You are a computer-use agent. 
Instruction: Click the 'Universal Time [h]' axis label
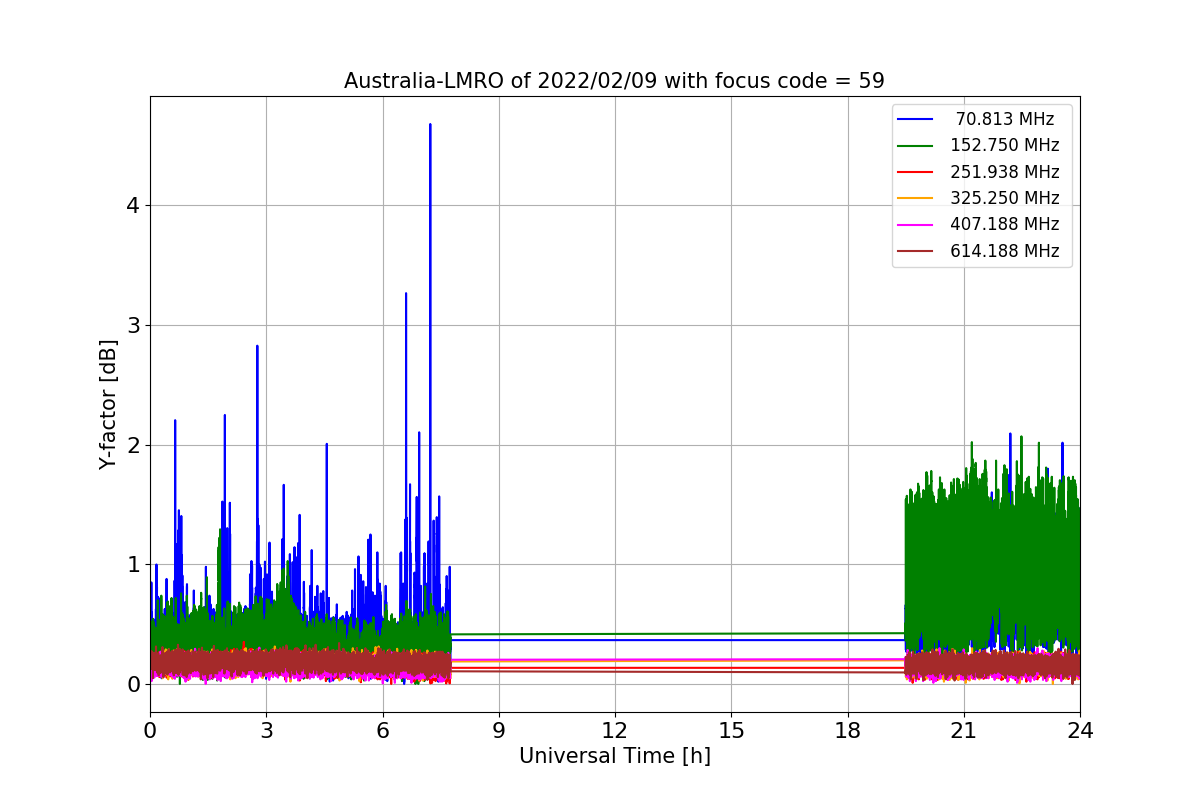[x=614, y=757]
